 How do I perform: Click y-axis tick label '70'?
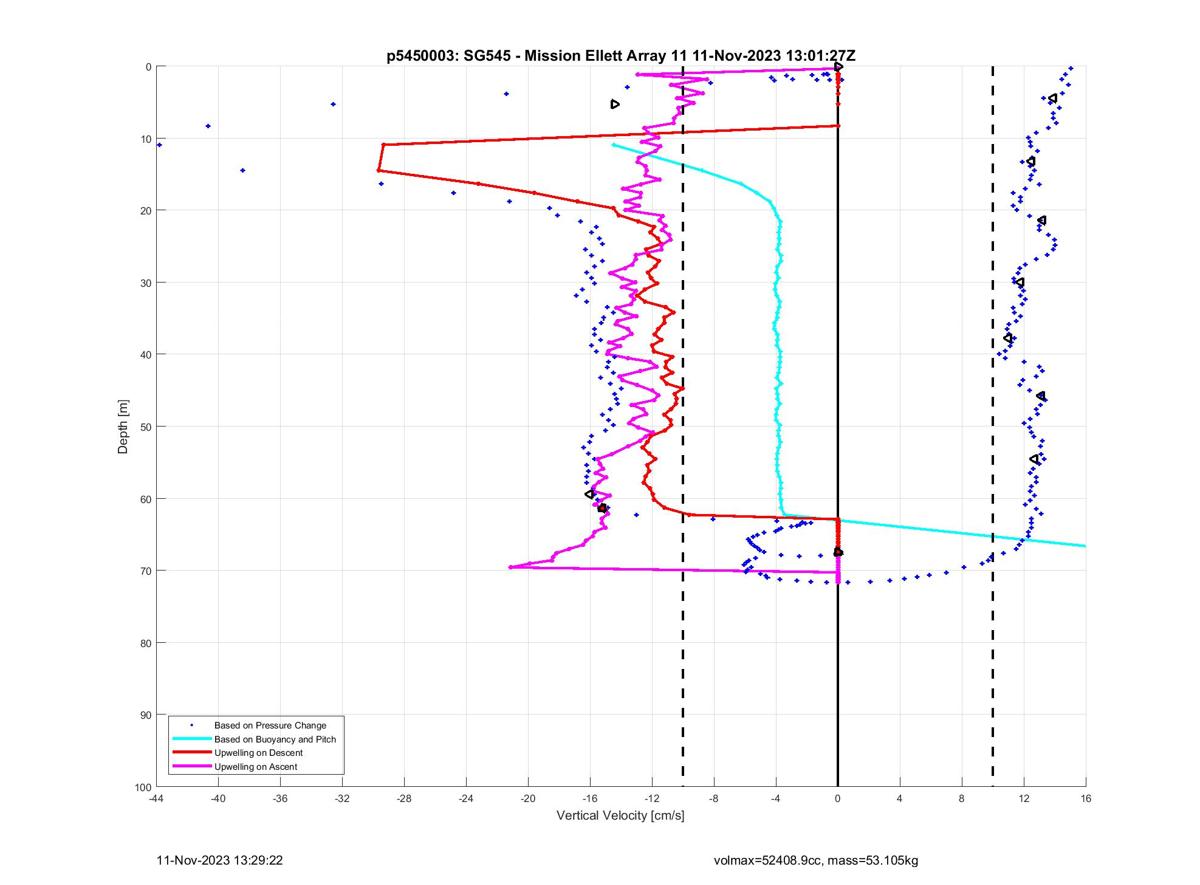[x=144, y=571]
